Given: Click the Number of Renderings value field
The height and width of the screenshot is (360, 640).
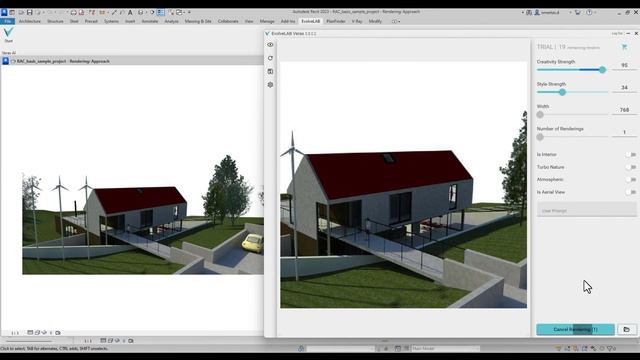Looking at the screenshot, I should coord(624,132).
